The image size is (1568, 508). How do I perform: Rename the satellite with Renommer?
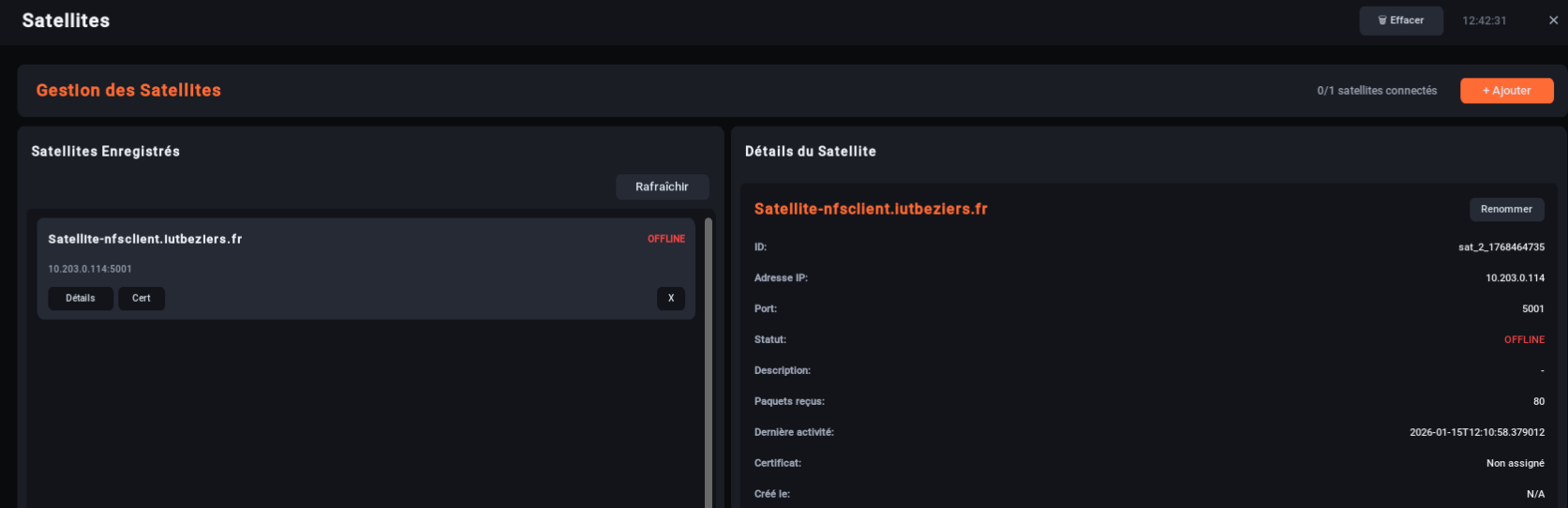click(x=1506, y=209)
